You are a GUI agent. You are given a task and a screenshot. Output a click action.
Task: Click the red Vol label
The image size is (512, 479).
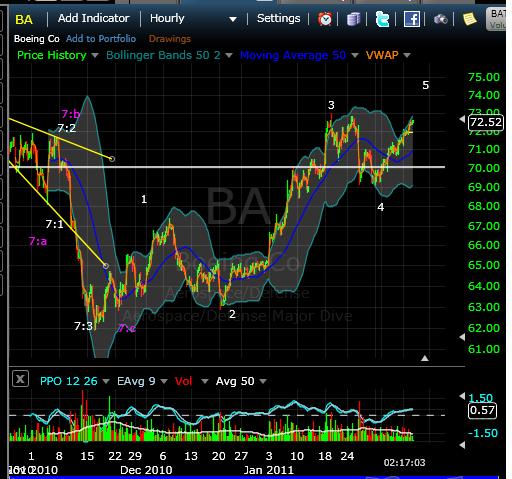click(x=184, y=381)
